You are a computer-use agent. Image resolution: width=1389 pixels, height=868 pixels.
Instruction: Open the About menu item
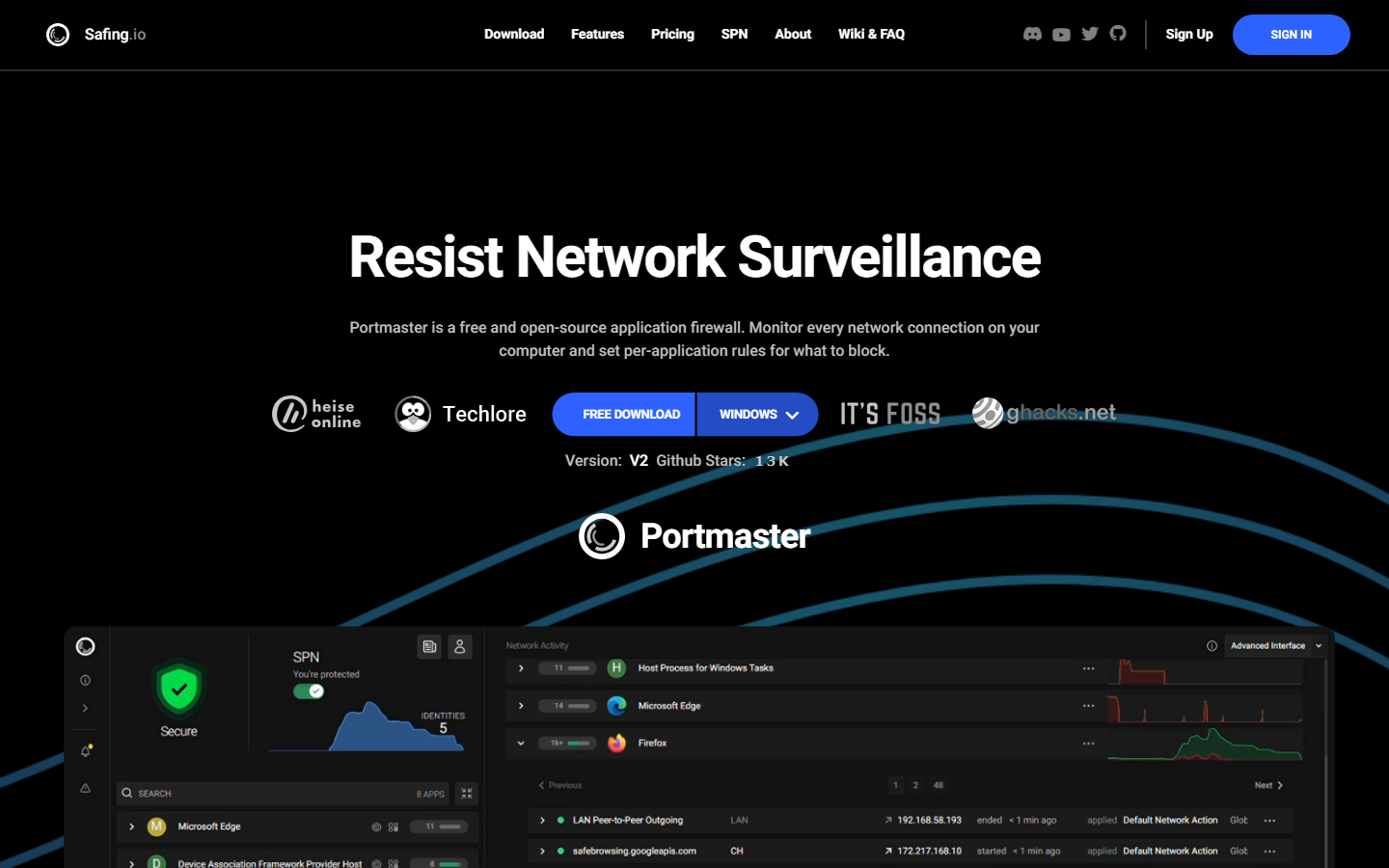pyautogui.click(x=793, y=34)
